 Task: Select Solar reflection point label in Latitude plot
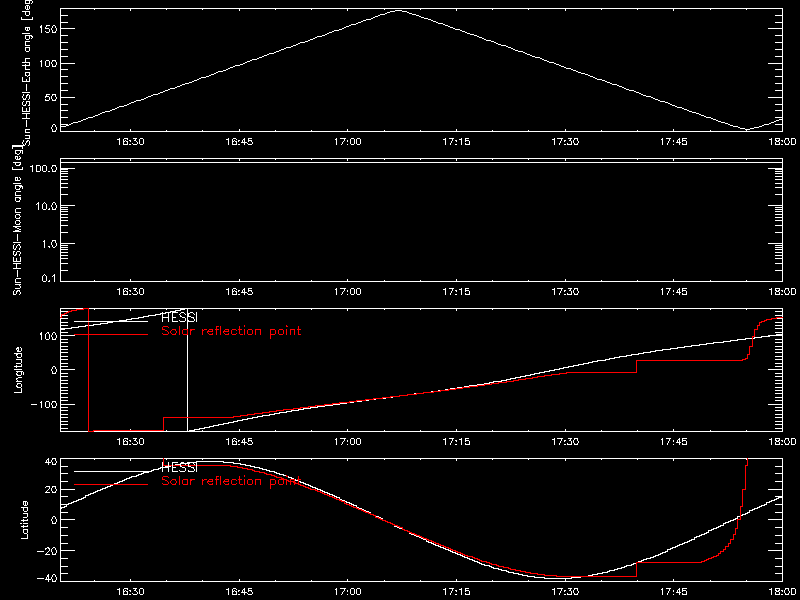coord(231,482)
